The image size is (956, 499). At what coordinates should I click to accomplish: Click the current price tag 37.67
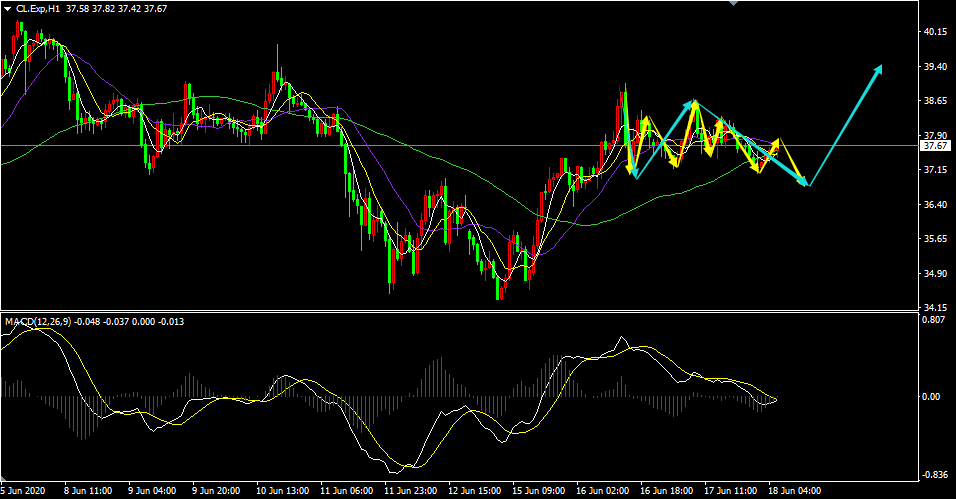pos(936,146)
